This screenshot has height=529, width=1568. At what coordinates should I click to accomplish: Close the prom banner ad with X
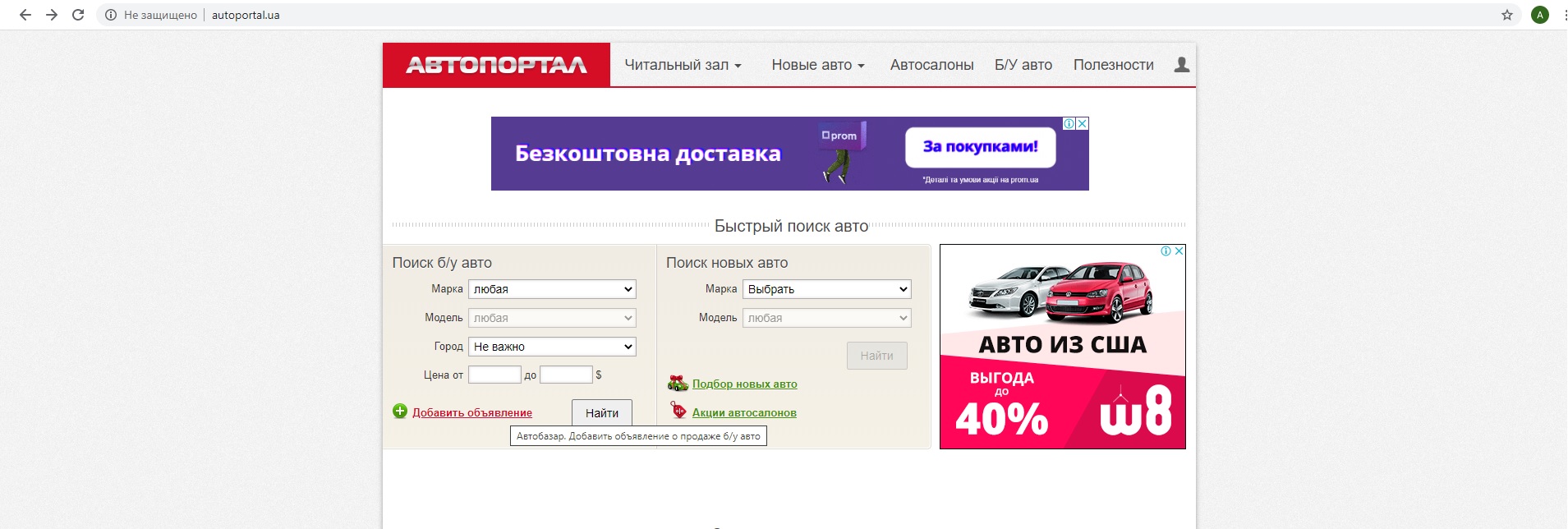tap(1083, 123)
